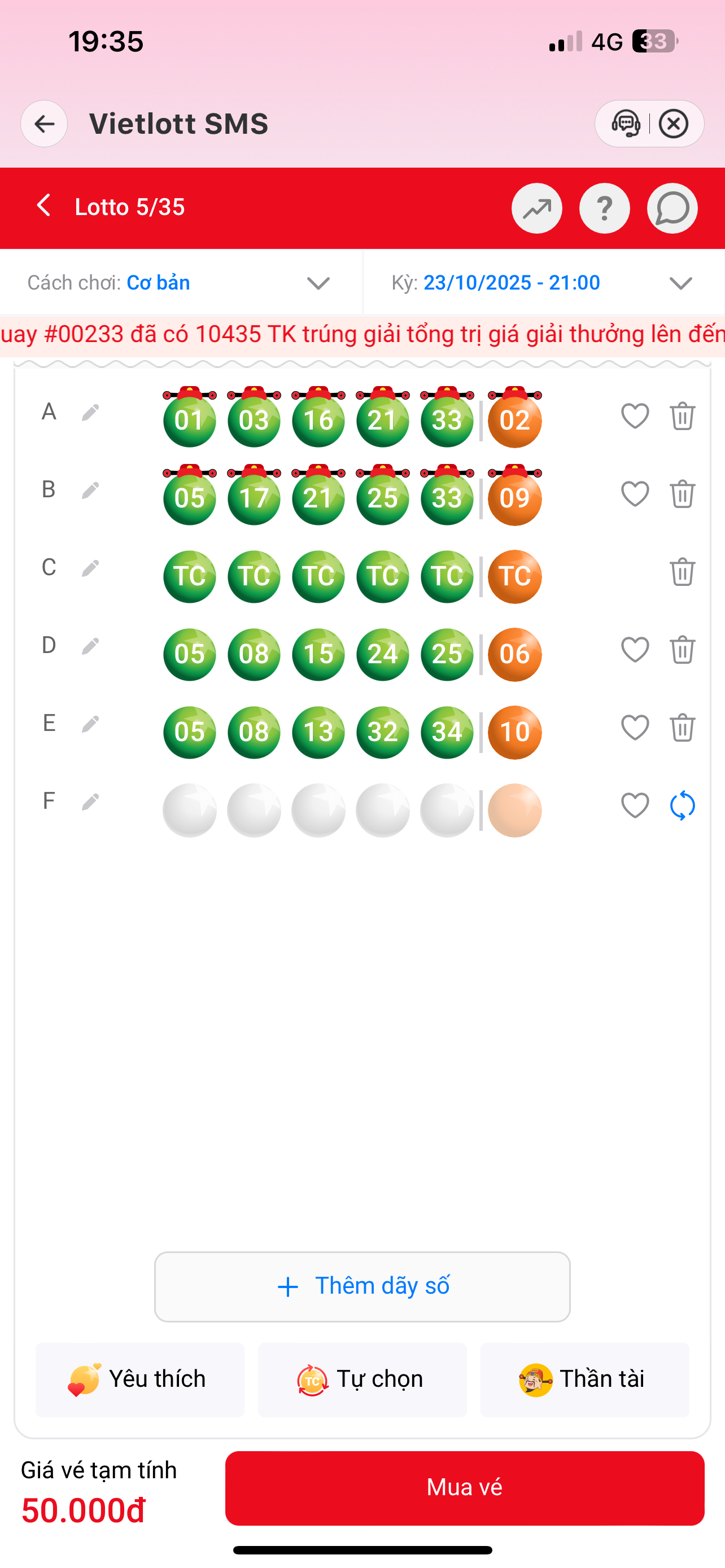Tap the orange special ball 02 in row A
Screen dimensions: 725x1568
tap(514, 421)
